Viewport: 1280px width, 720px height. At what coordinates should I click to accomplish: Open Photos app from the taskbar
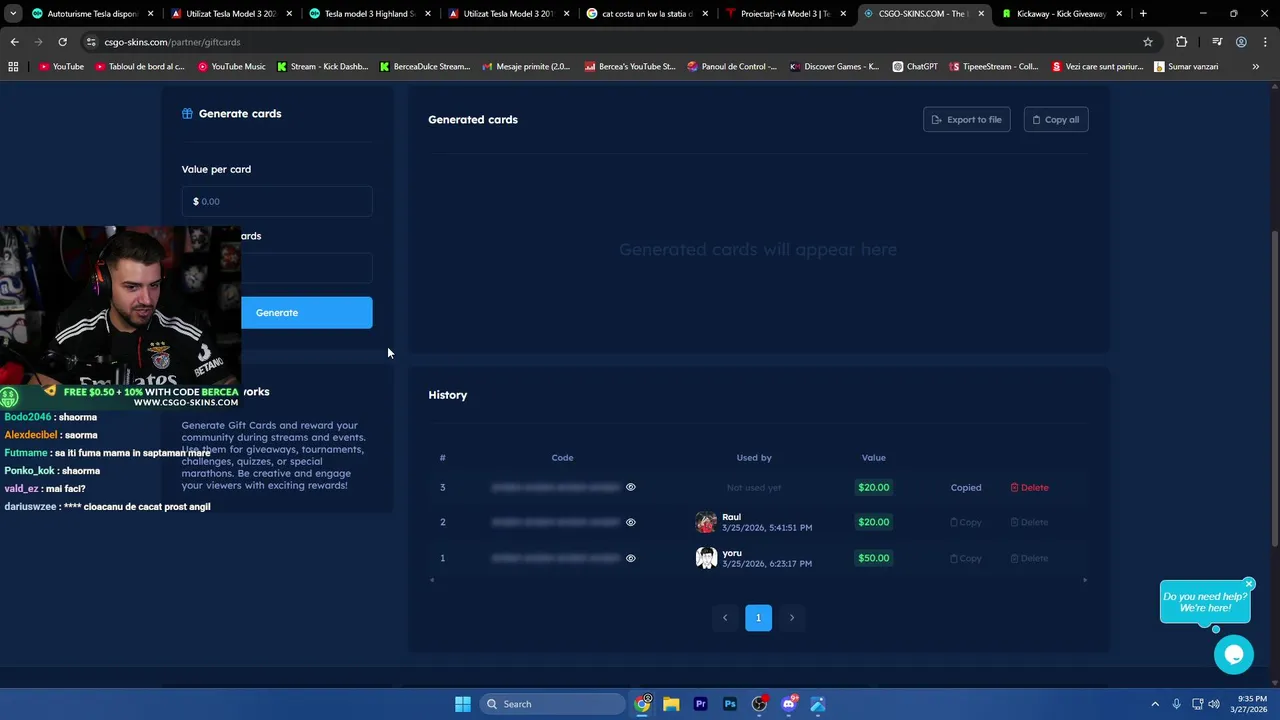point(818,704)
